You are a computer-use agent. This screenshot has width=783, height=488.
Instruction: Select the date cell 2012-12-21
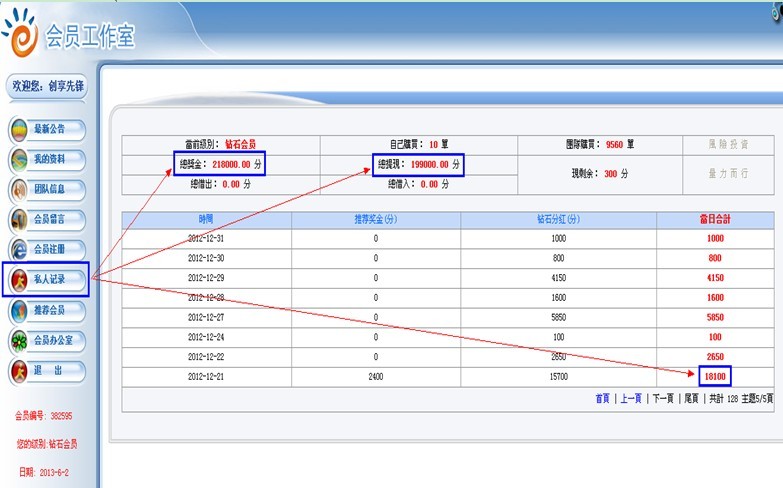(206, 377)
